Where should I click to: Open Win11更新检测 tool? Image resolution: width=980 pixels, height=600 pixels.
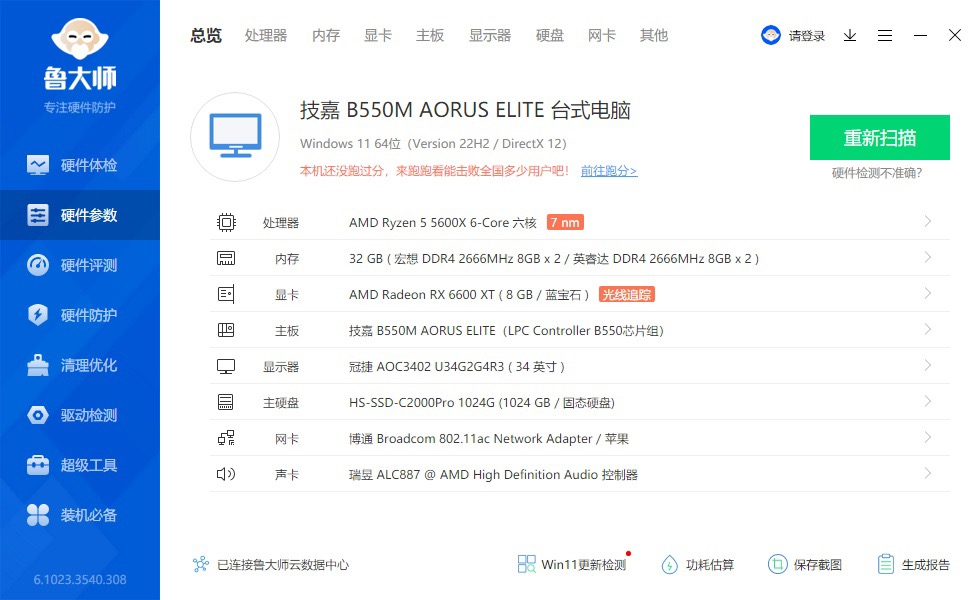click(572, 564)
